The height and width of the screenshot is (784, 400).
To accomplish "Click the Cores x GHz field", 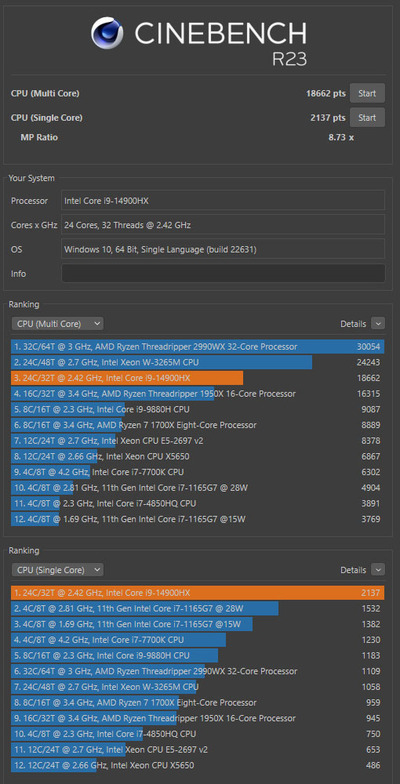I will coord(223,225).
